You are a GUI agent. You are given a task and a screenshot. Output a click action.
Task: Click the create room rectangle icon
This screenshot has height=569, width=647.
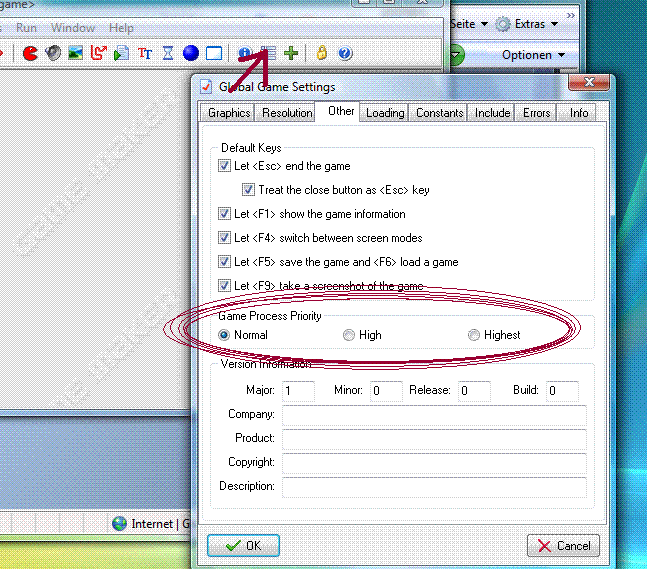tap(213, 53)
